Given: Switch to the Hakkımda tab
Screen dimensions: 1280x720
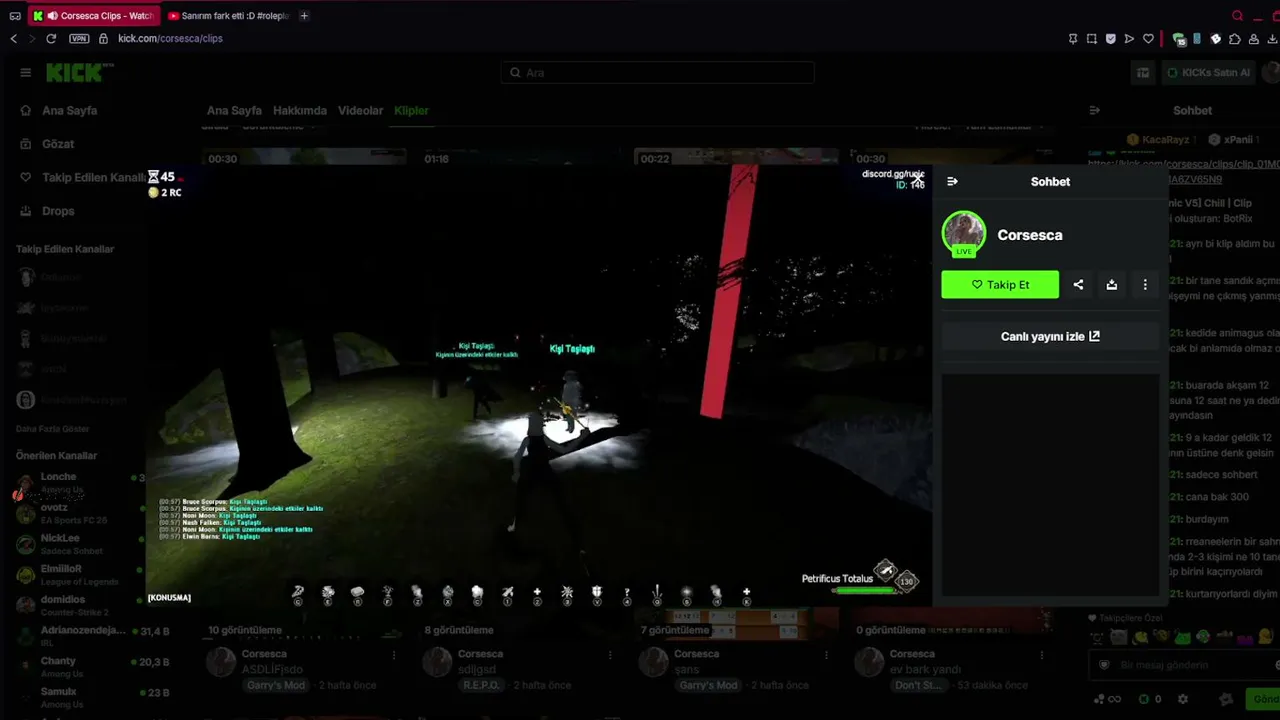Looking at the screenshot, I should pyautogui.click(x=300, y=111).
